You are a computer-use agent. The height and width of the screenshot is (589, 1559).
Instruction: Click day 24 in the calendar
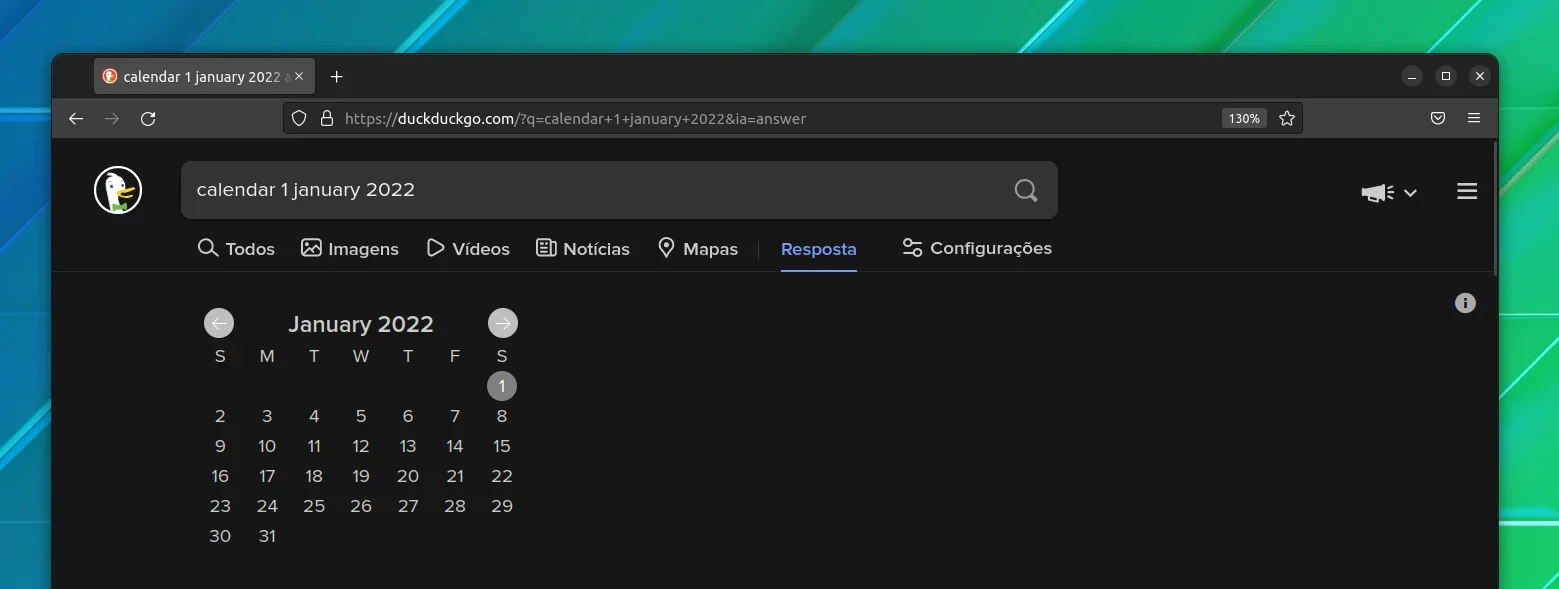(267, 506)
